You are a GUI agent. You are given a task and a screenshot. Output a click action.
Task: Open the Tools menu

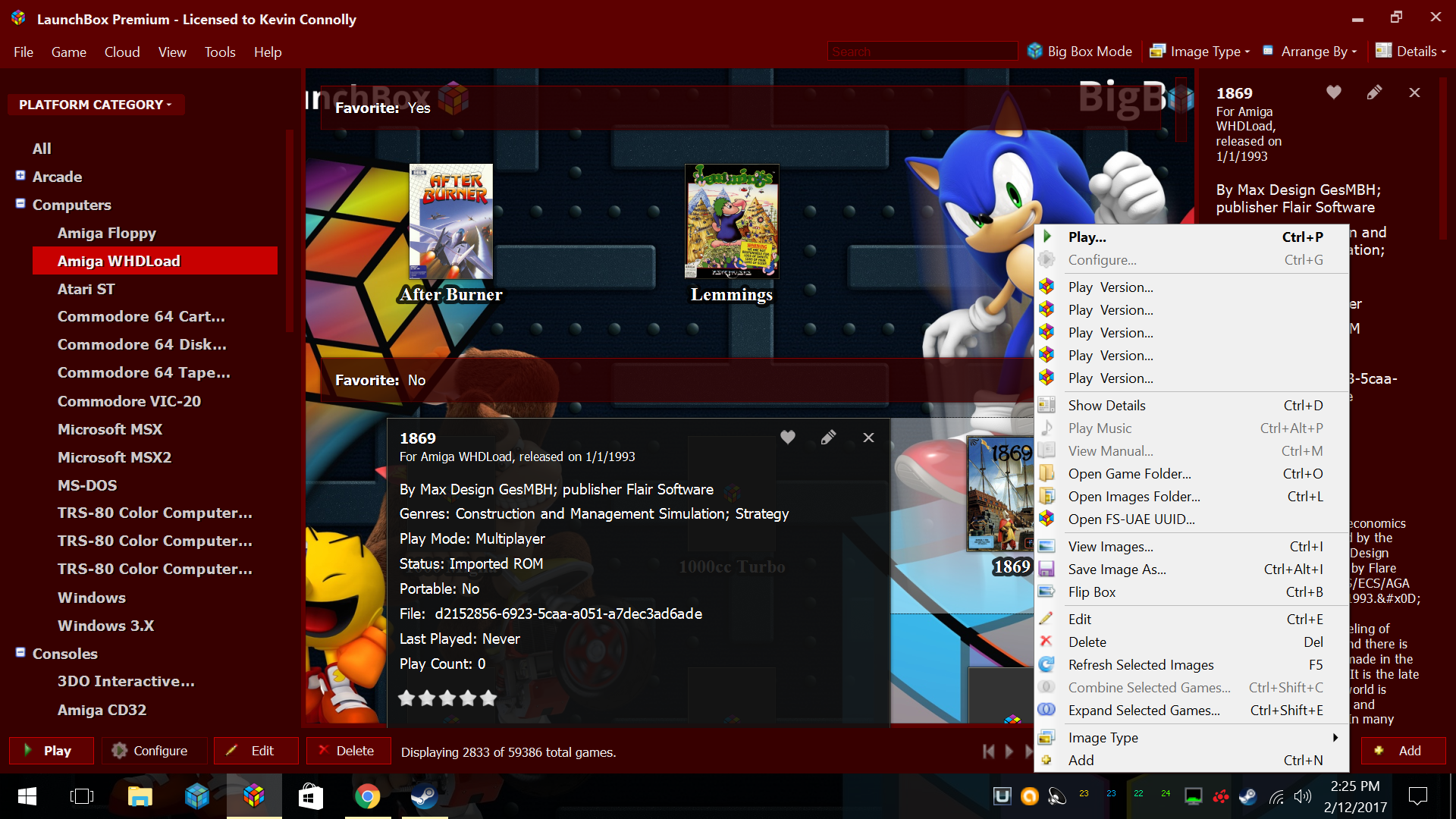click(x=220, y=52)
